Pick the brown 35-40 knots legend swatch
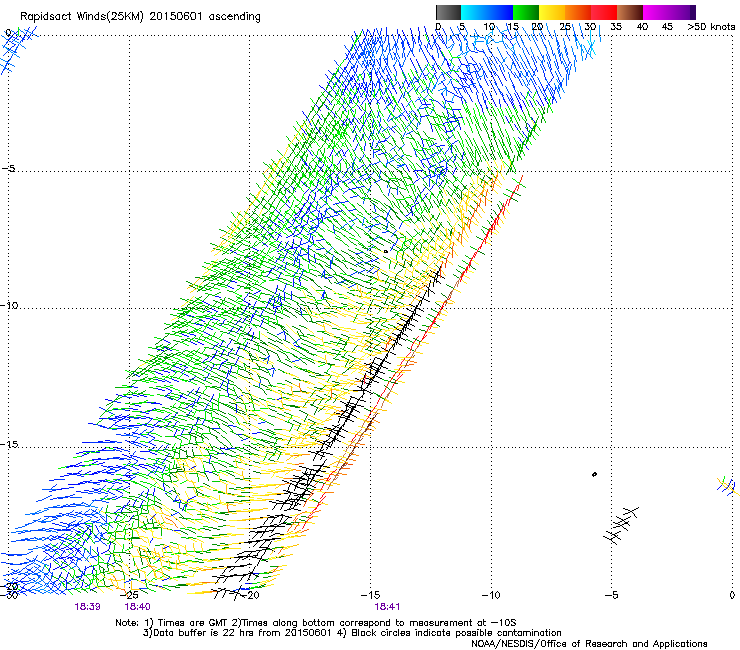The height and width of the screenshot is (650, 740). click(x=630, y=12)
